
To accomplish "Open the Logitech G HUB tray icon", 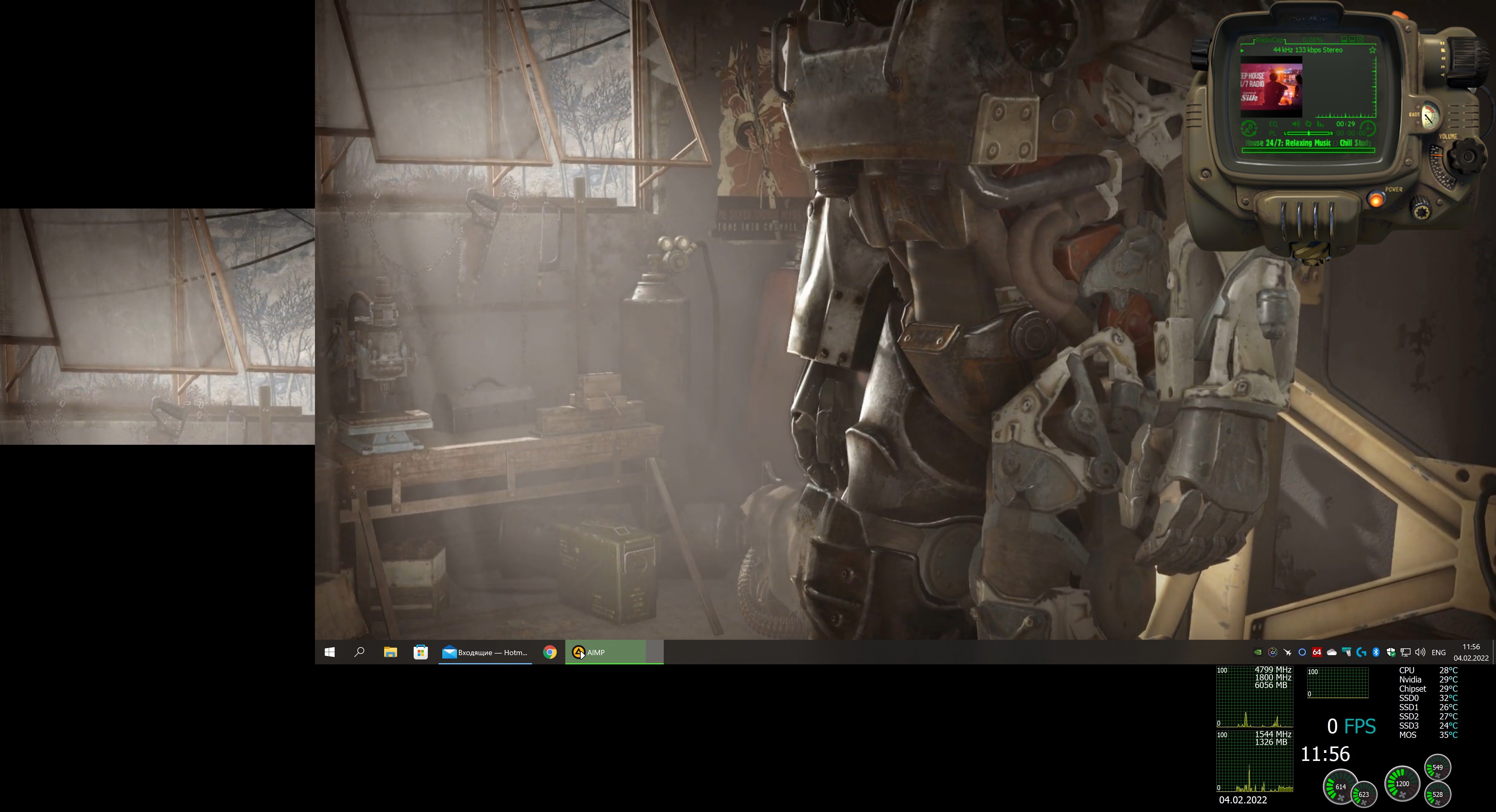I will [x=1361, y=652].
